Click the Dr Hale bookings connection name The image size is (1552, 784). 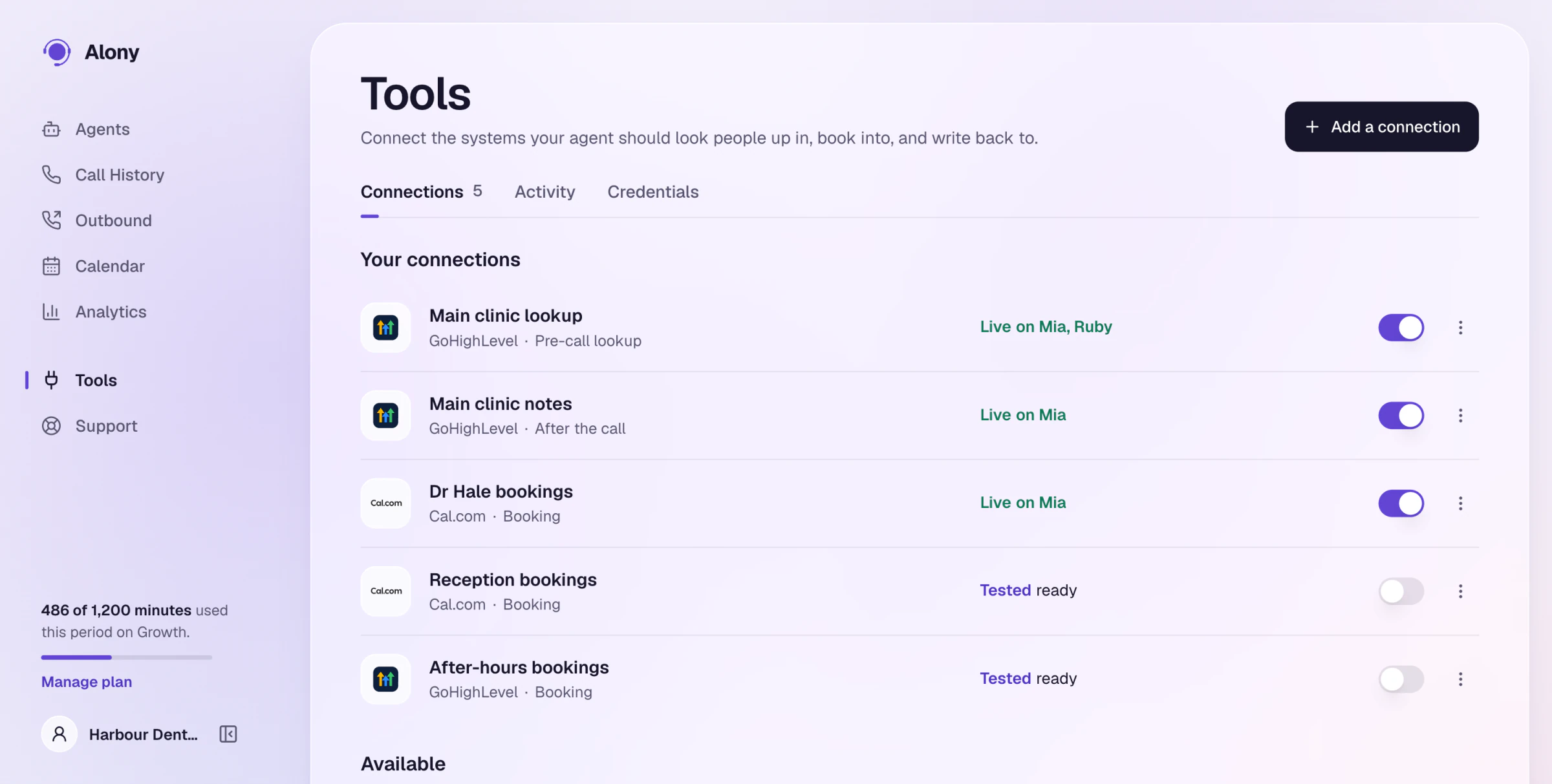[x=501, y=491]
